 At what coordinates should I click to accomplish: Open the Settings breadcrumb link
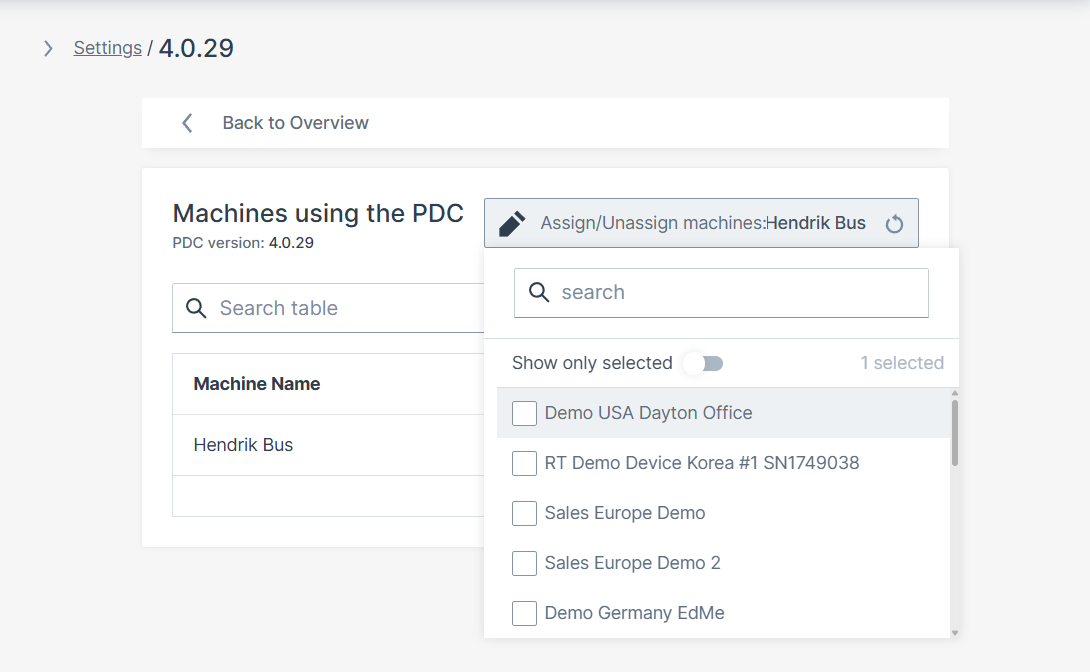click(107, 48)
